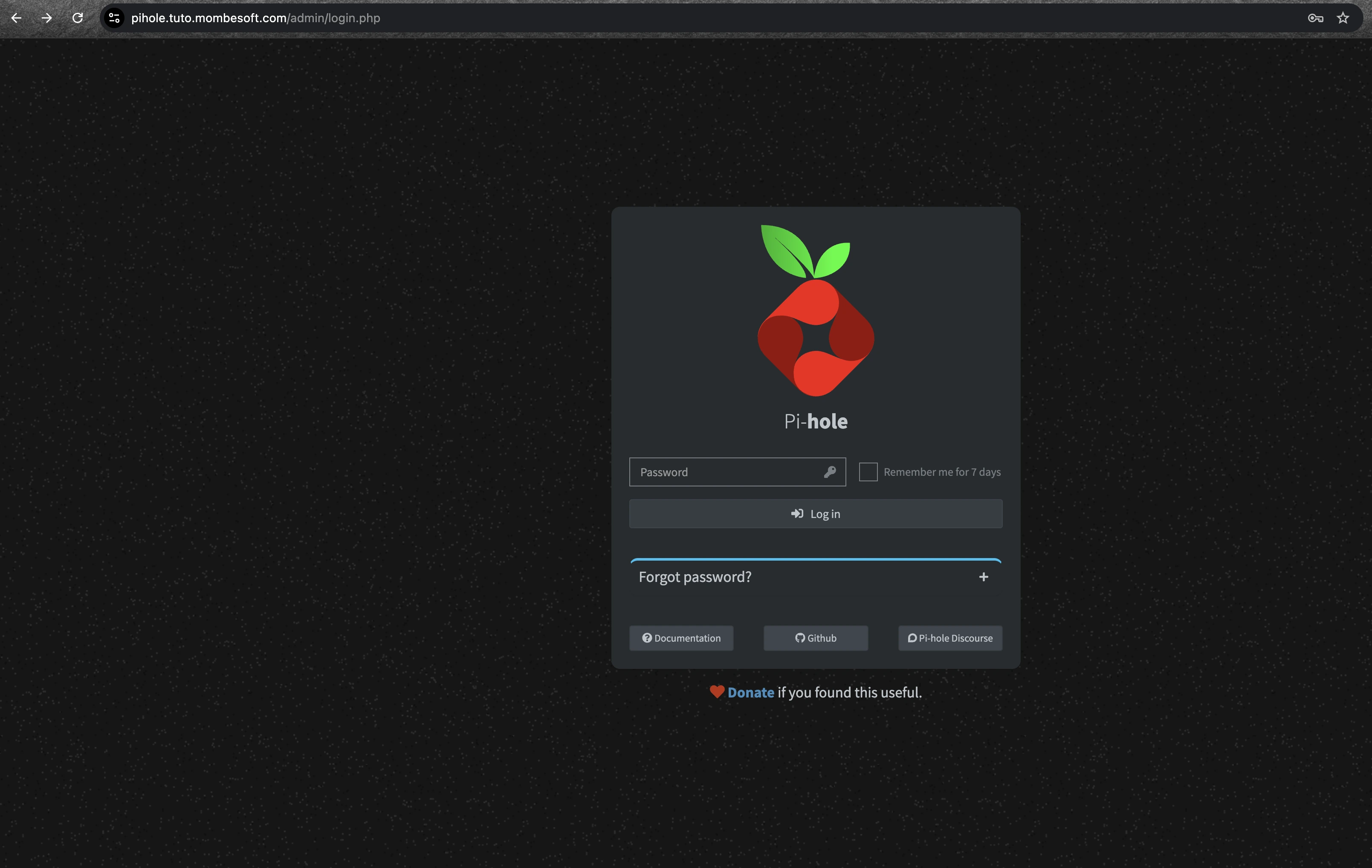
Task: Click the URL address bar text
Action: click(x=255, y=18)
